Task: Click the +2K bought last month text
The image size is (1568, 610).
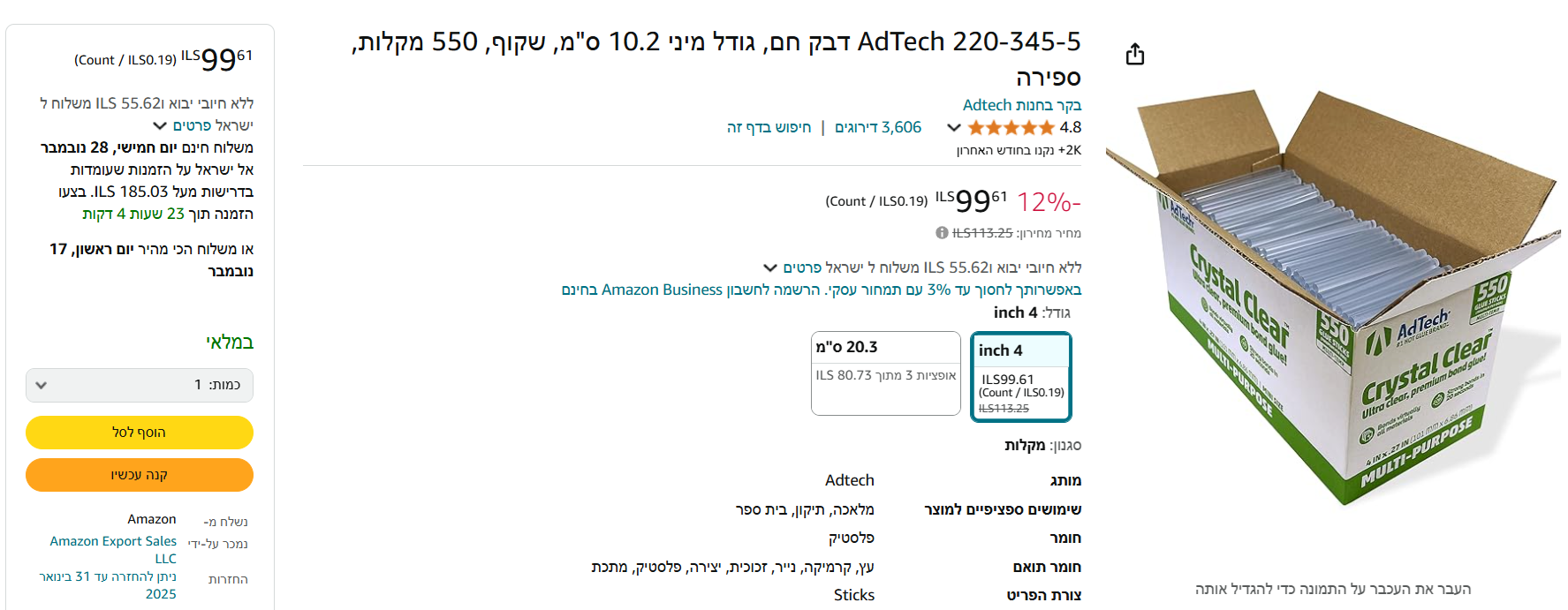Action: point(1019,150)
